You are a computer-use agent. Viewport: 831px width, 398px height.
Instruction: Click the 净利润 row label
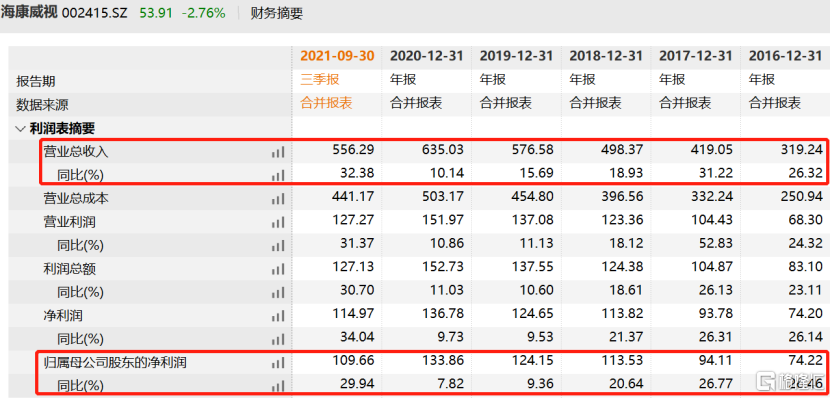click(63, 316)
